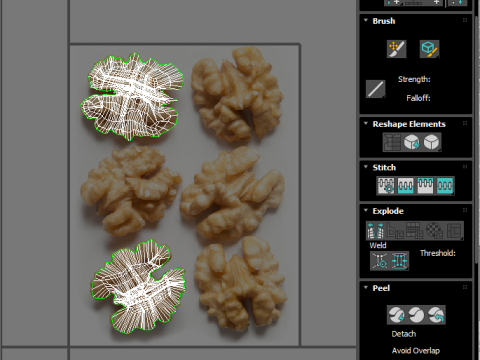Viewport: 480px width, 360px height.
Task: Click the Flatten Custom icon in Explode
Action: click(x=454, y=230)
